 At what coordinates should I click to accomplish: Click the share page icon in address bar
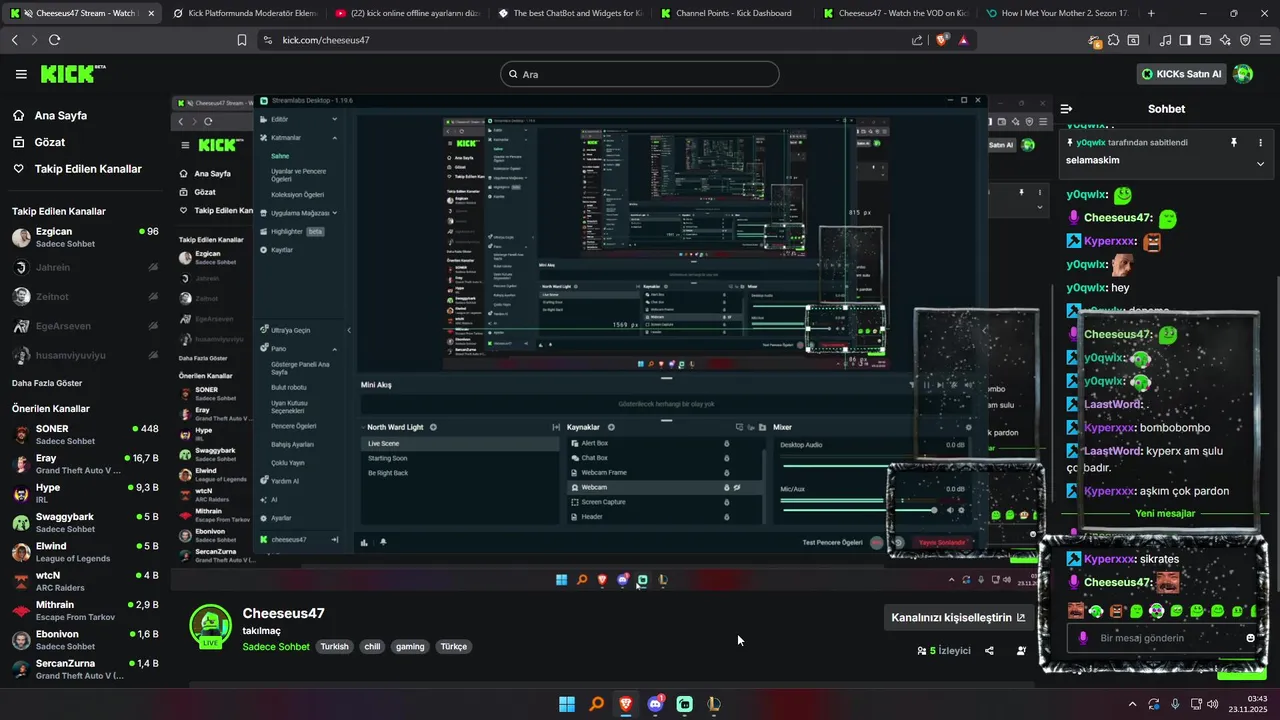[917, 40]
